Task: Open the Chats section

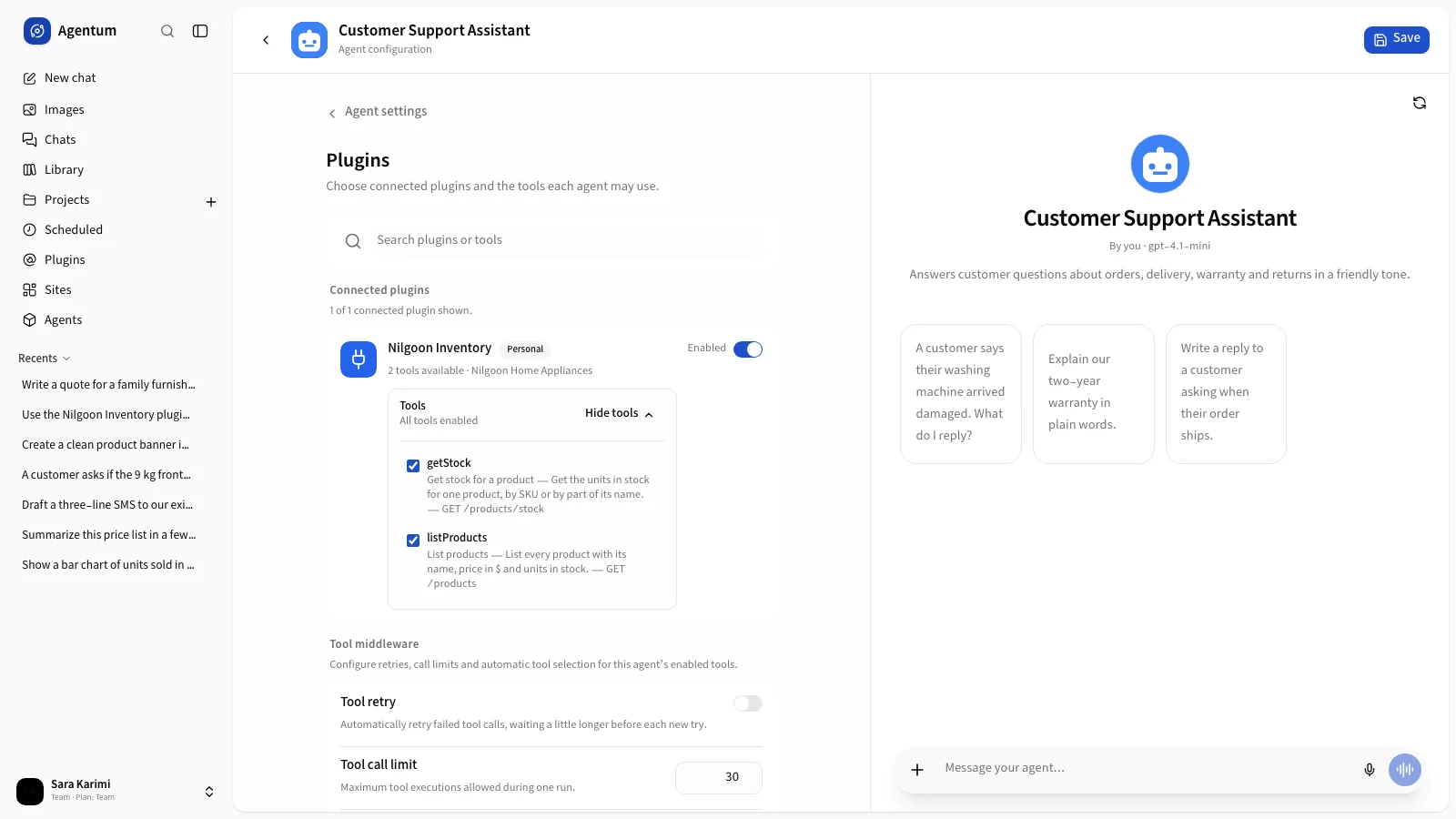Action: (116, 140)
